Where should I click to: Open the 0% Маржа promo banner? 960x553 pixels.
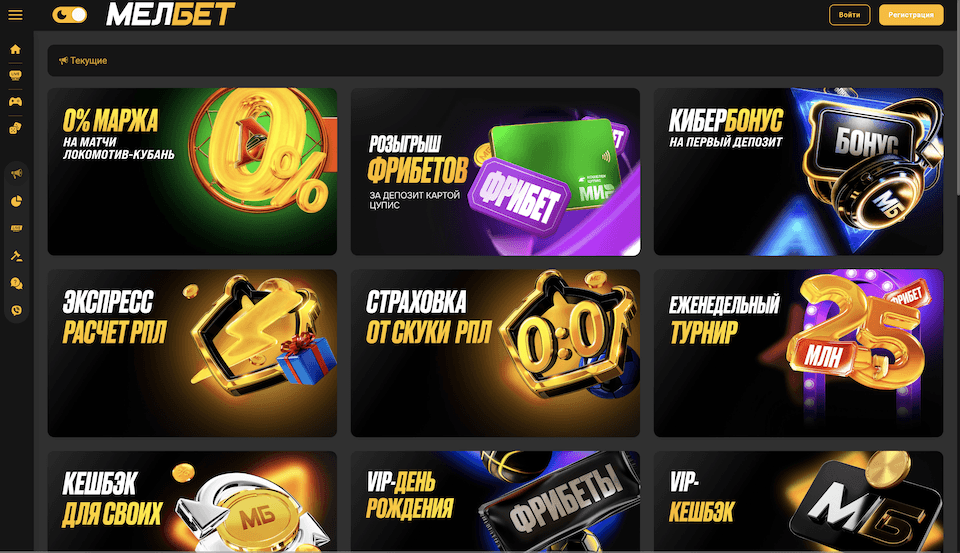tap(192, 171)
